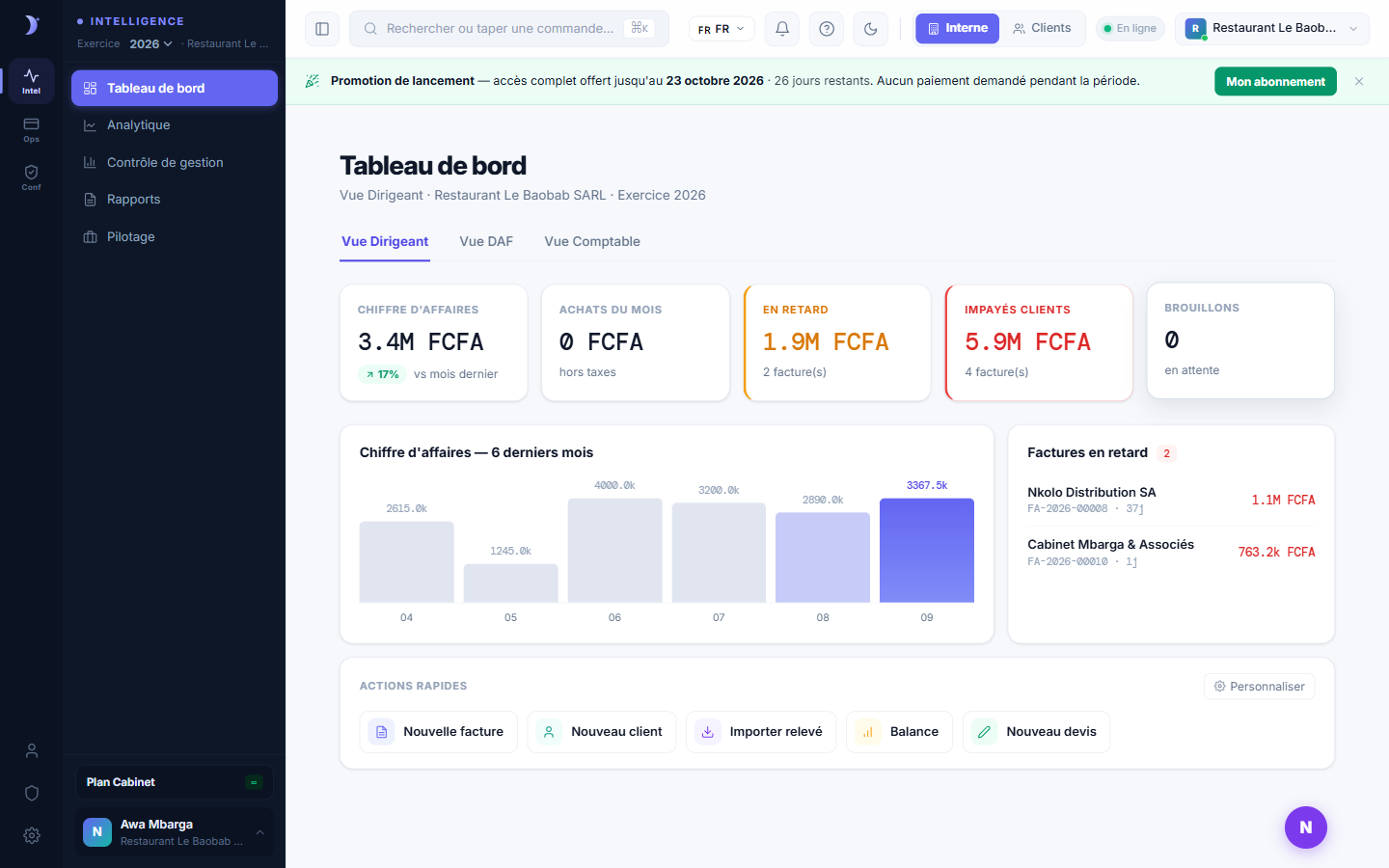Toggle dark mode with the moon icon
Image resolution: width=1389 pixels, height=868 pixels.
(871, 29)
